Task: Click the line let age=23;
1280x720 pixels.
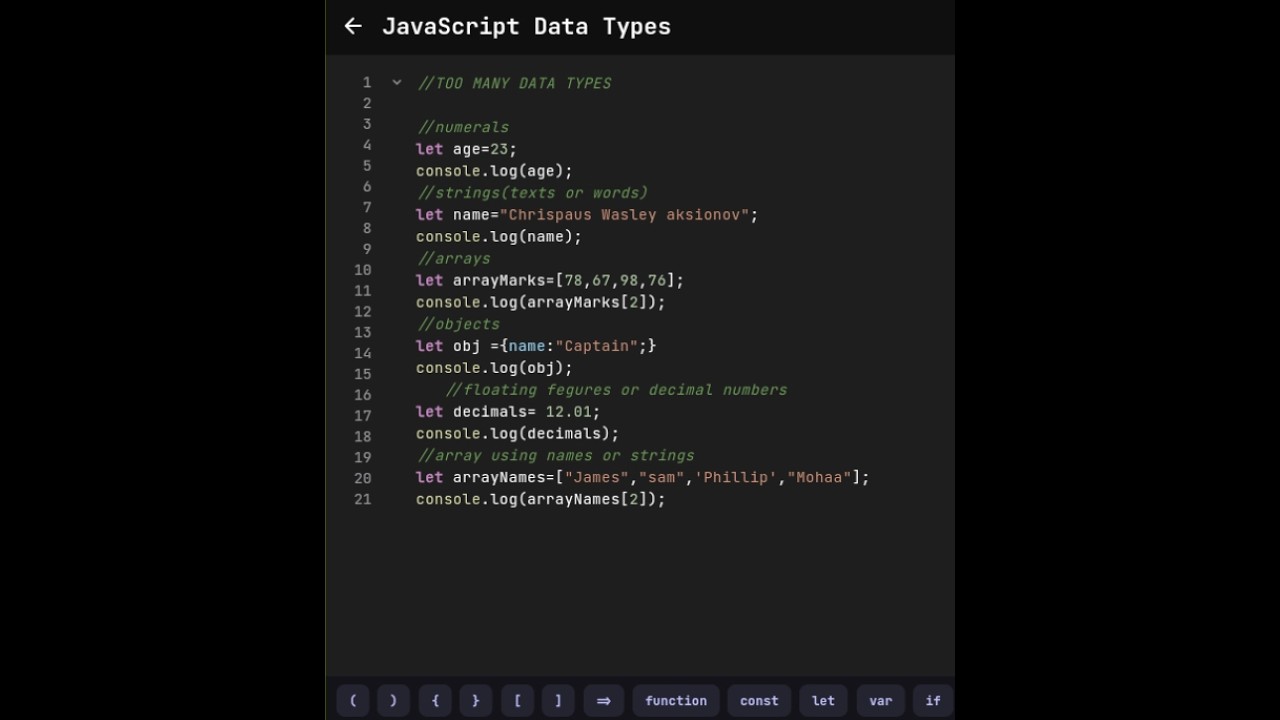Action: (x=466, y=149)
